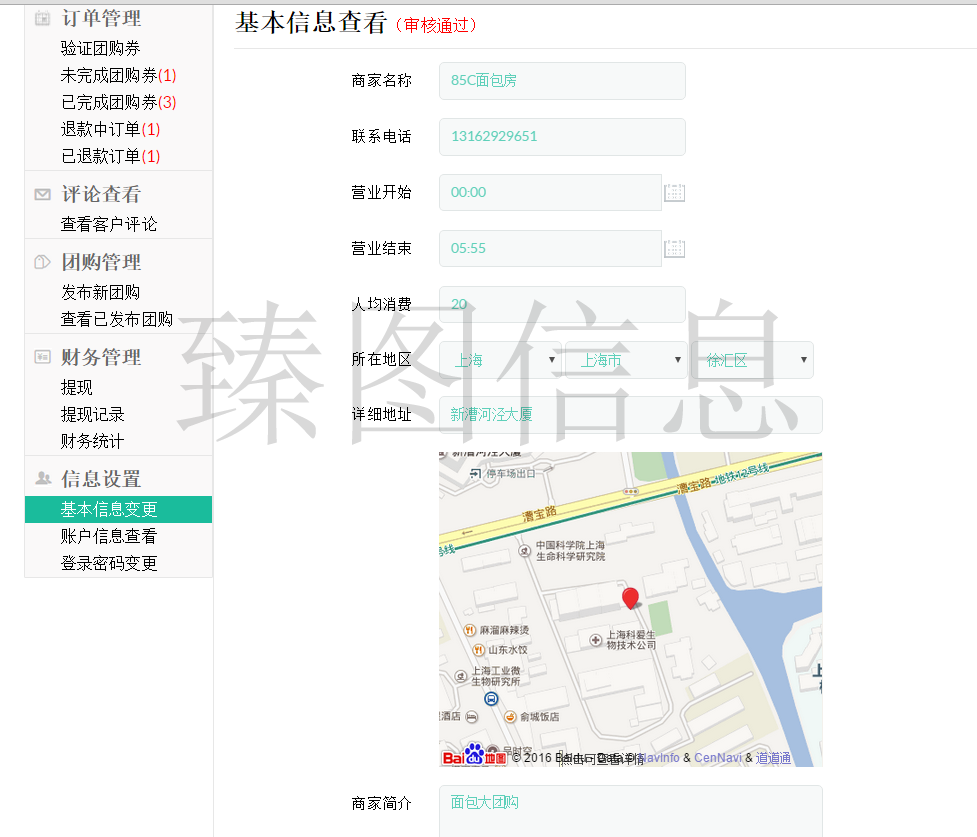Click the NavInfo map attribution link
The image size is (977, 837).
point(659,758)
